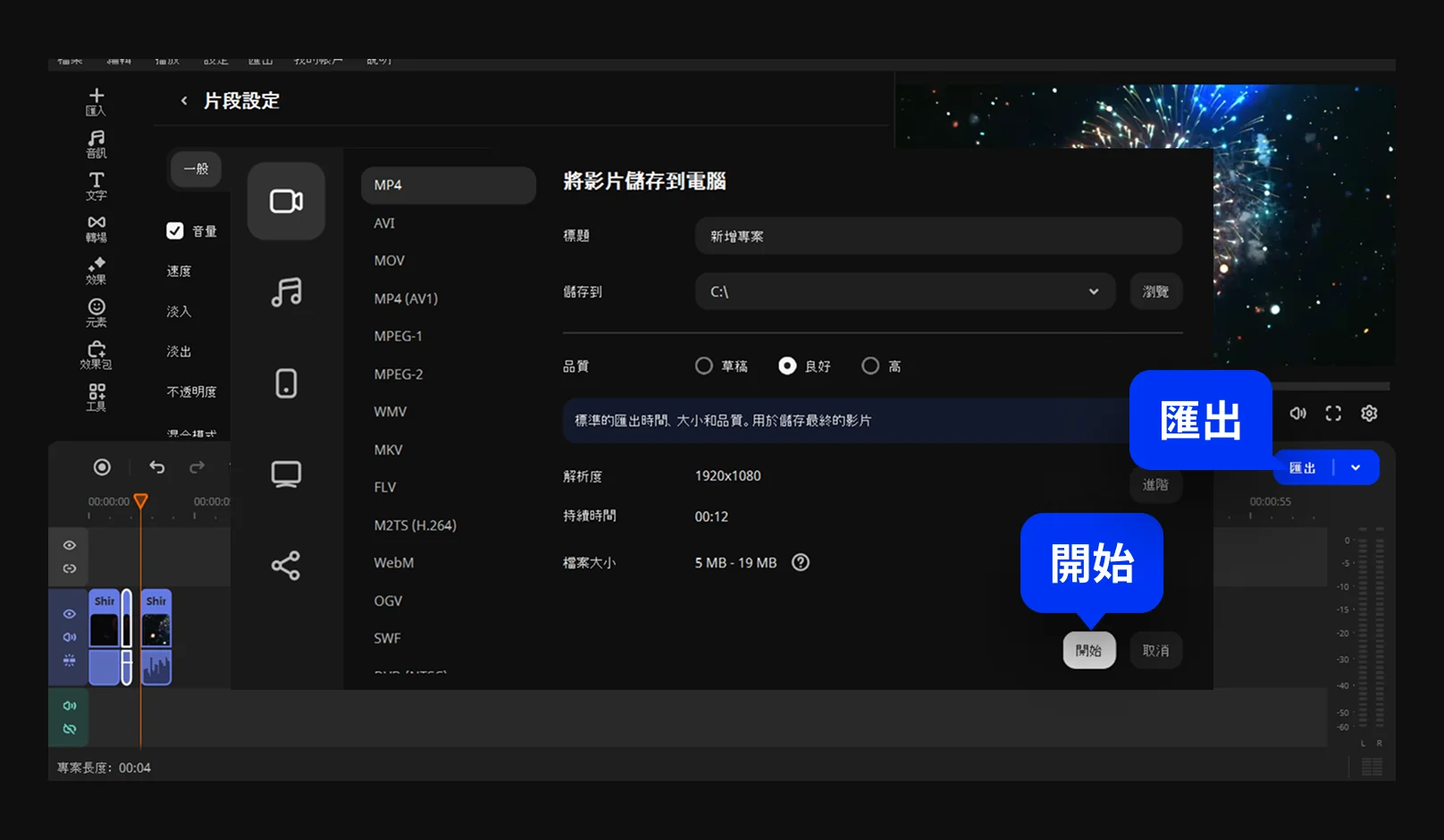This screenshot has width=1444, height=840.
Task: Open the 工具 tools panel
Action: pos(97,398)
